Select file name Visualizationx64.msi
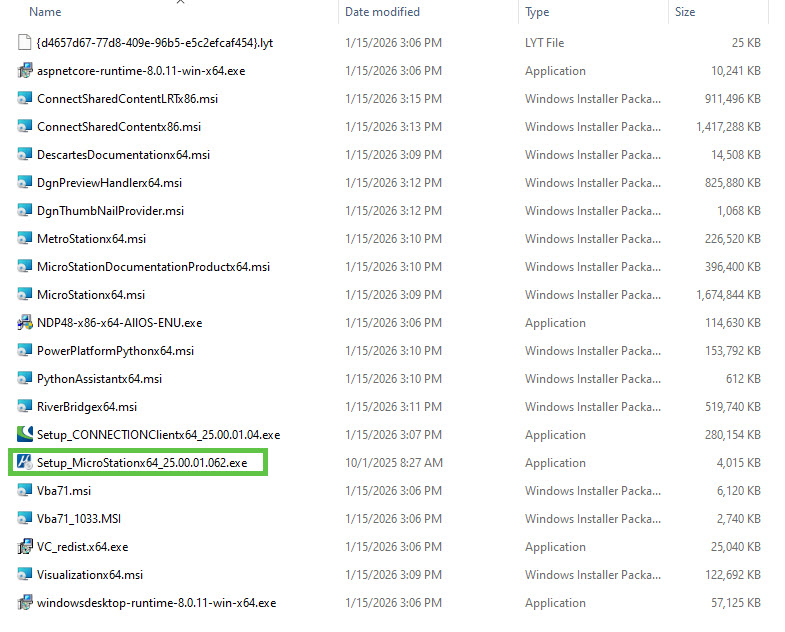 click(x=90, y=575)
